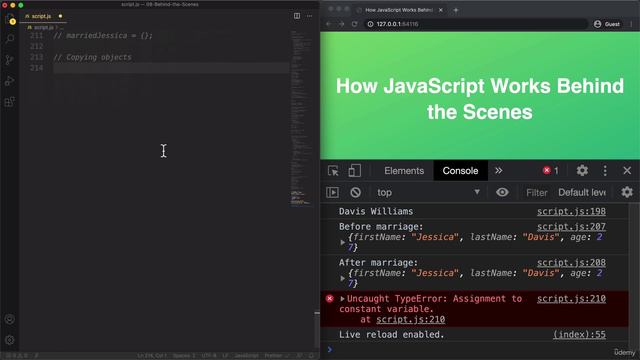Toggle the live expression eye icon
The width and height of the screenshot is (640, 360).
(502, 192)
